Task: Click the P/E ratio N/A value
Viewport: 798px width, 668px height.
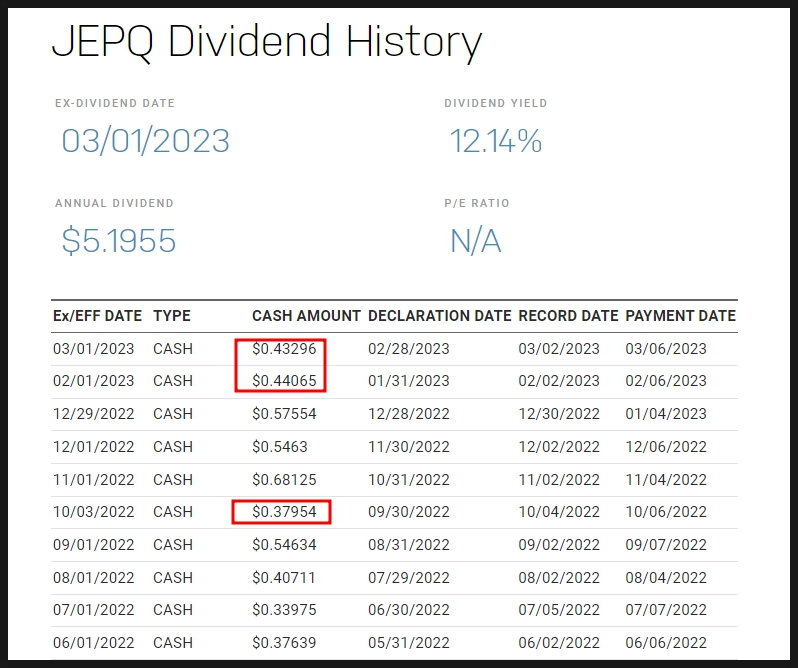Action: coord(475,241)
